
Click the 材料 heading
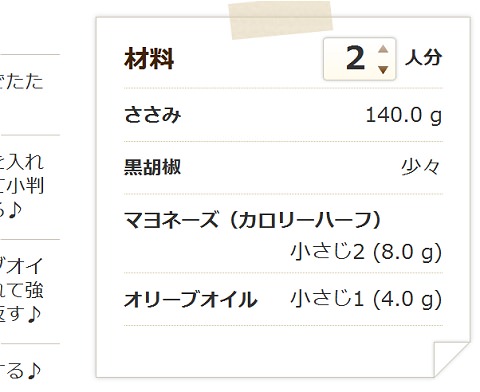pyautogui.click(x=149, y=59)
